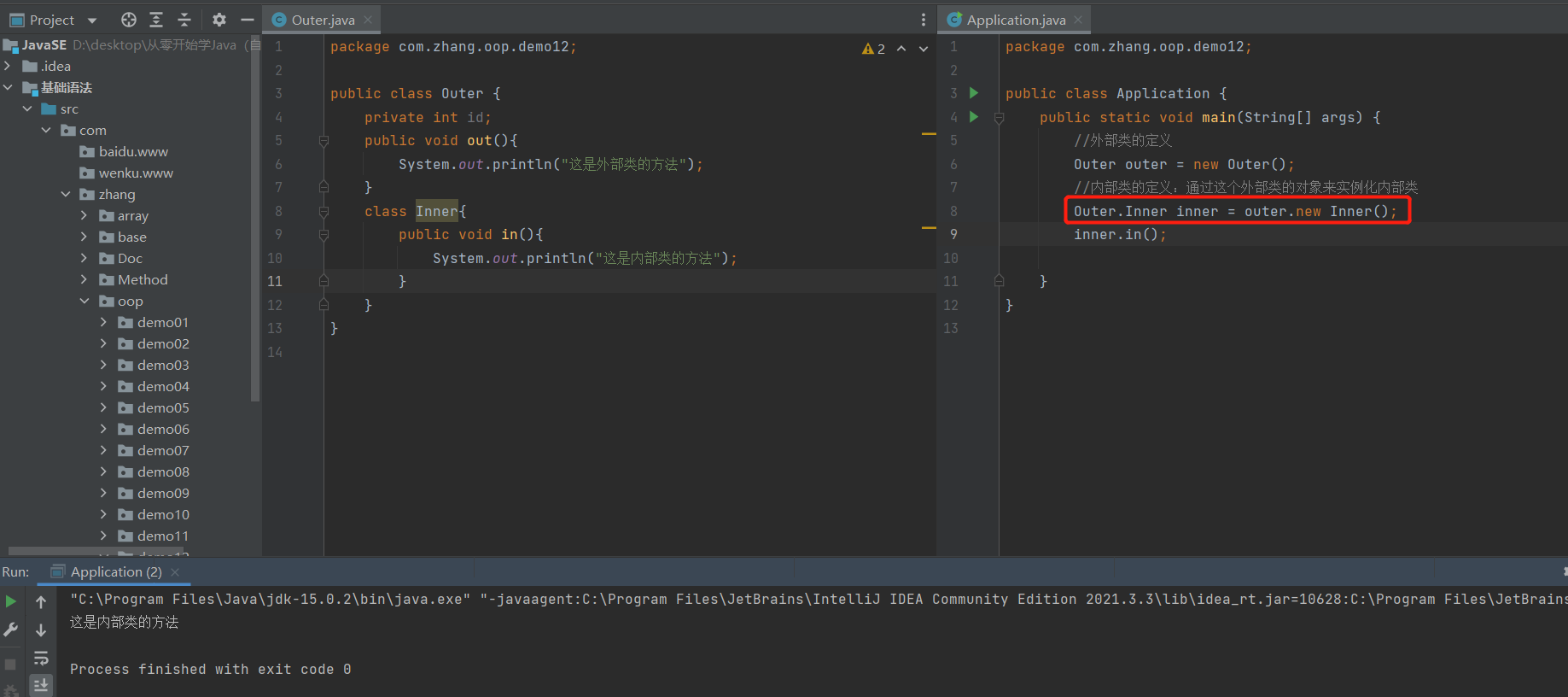Fold the main method in Application.java

999,118
